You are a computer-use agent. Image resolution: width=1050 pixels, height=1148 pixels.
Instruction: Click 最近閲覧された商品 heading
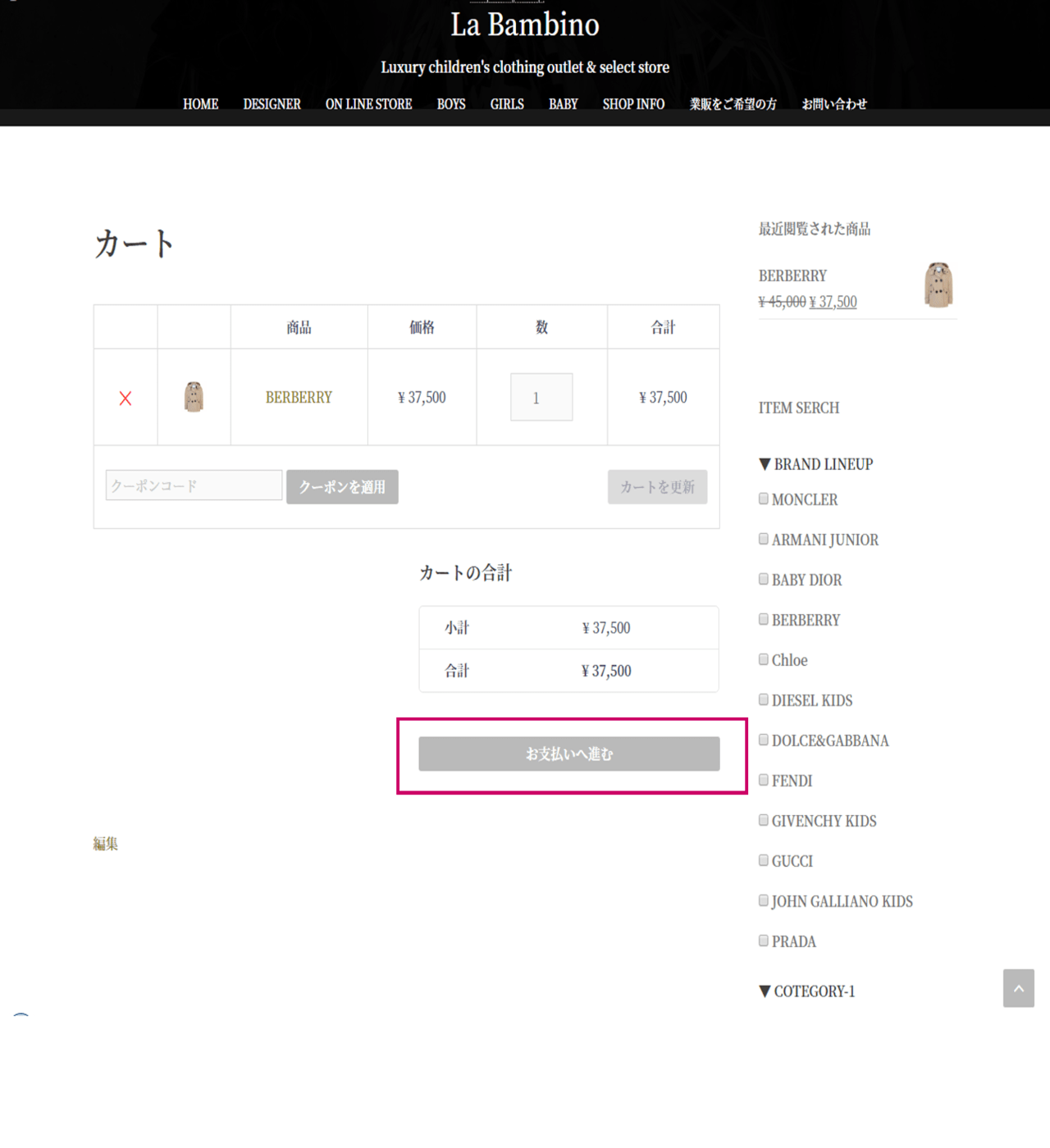[x=815, y=229]
